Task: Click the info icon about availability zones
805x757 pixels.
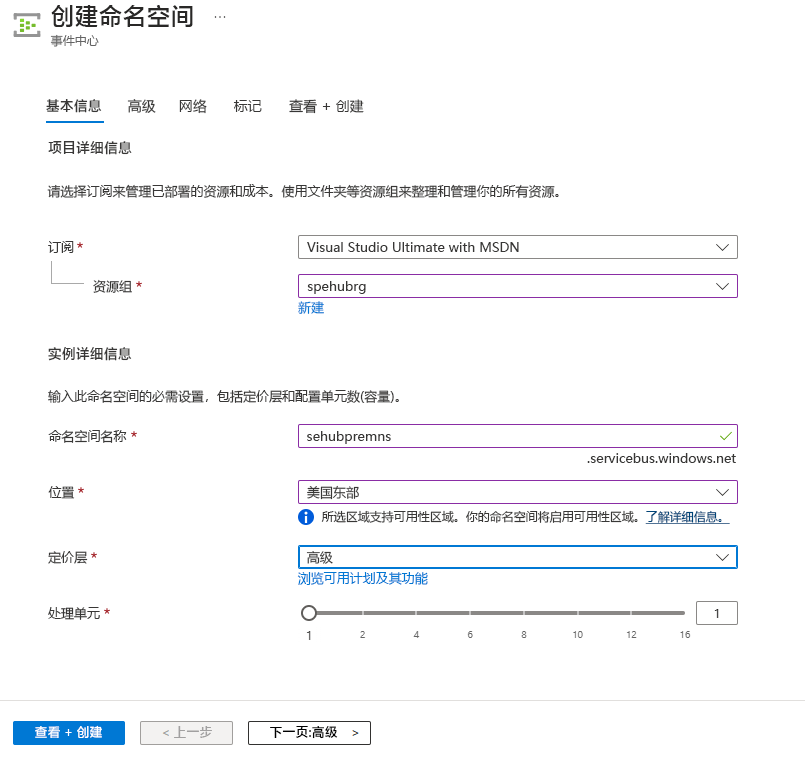Action: (307, 517)
